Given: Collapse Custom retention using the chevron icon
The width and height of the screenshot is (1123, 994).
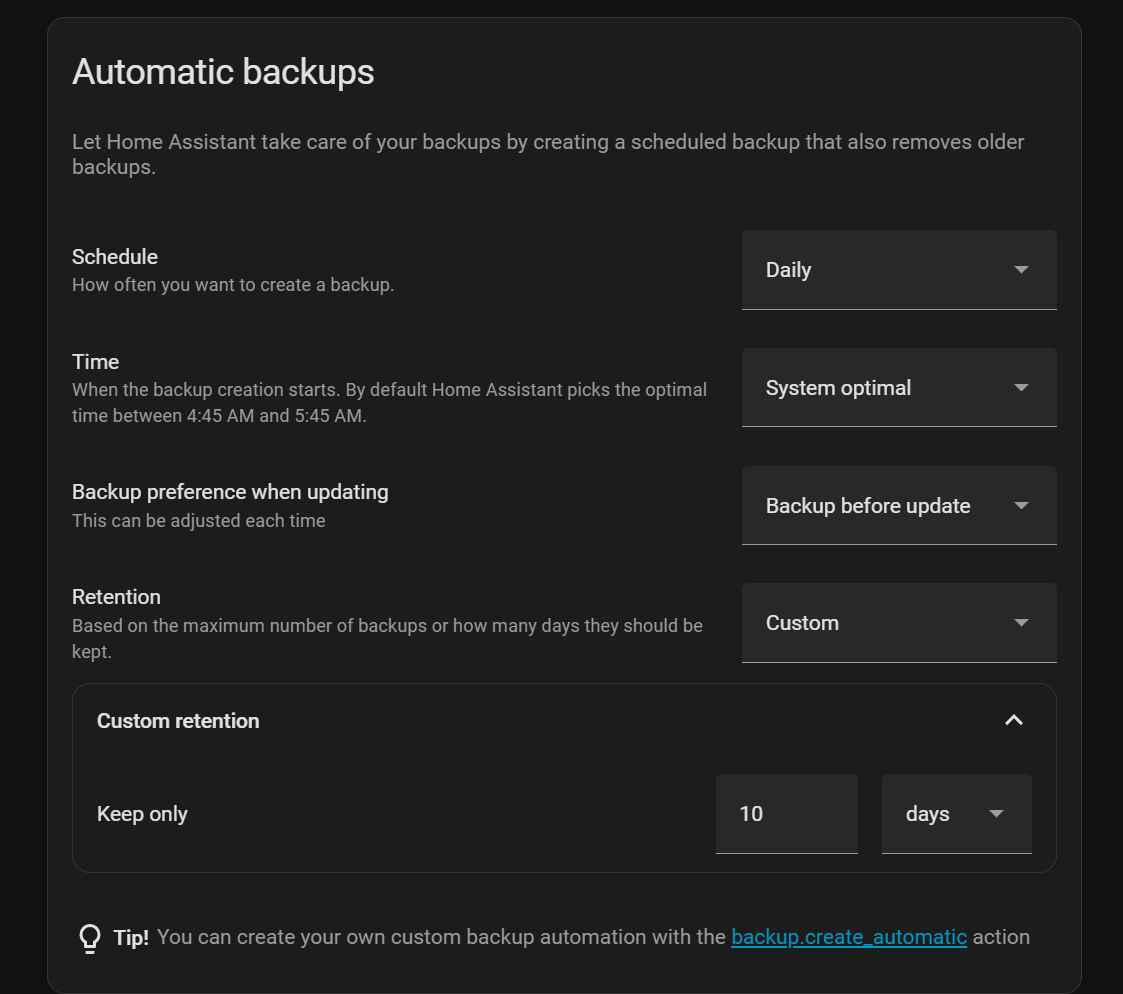Looking at the screenshot, I should (x=1013, y=721).
